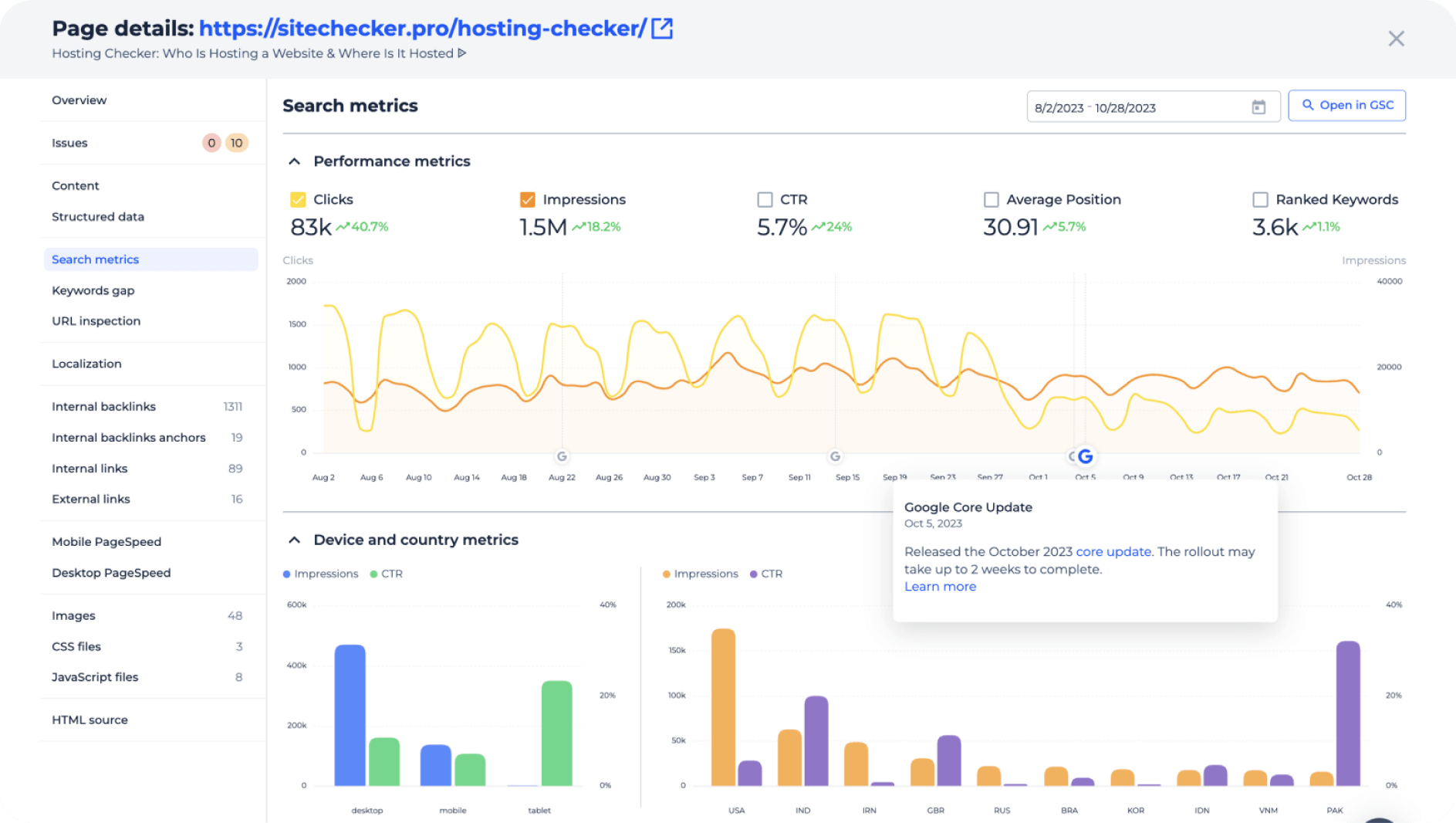Click the date range input field
The width and height of the screenshot is (1456, 823).
[1153, 107]
